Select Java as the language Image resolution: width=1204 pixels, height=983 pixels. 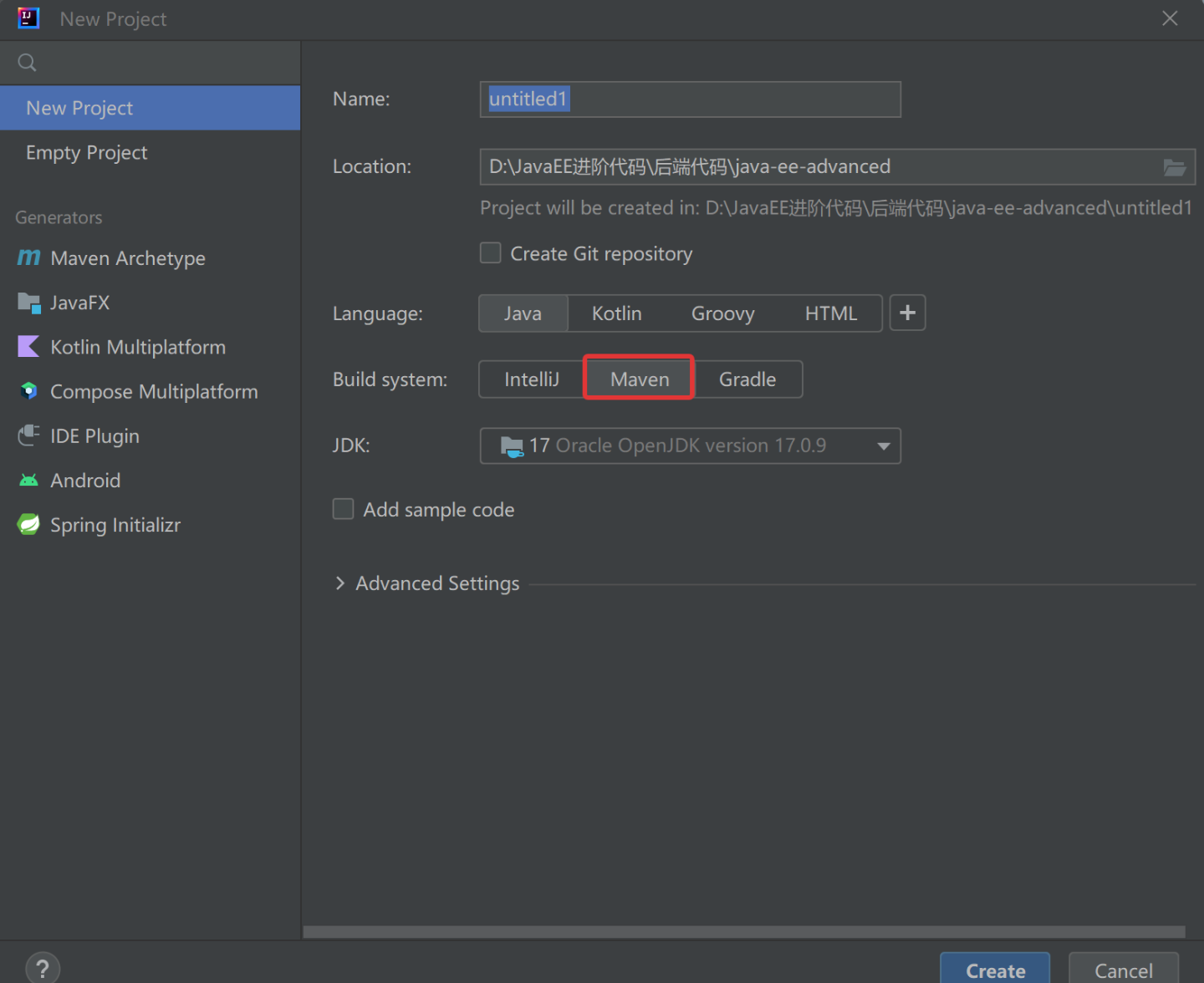523,313
